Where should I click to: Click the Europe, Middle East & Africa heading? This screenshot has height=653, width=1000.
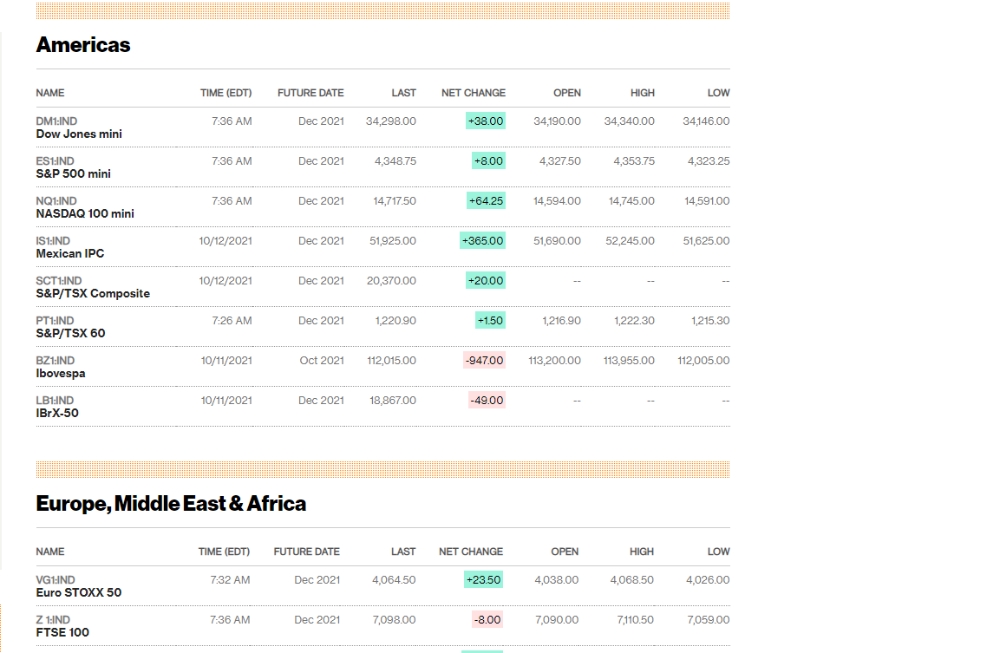coord(171,504)
